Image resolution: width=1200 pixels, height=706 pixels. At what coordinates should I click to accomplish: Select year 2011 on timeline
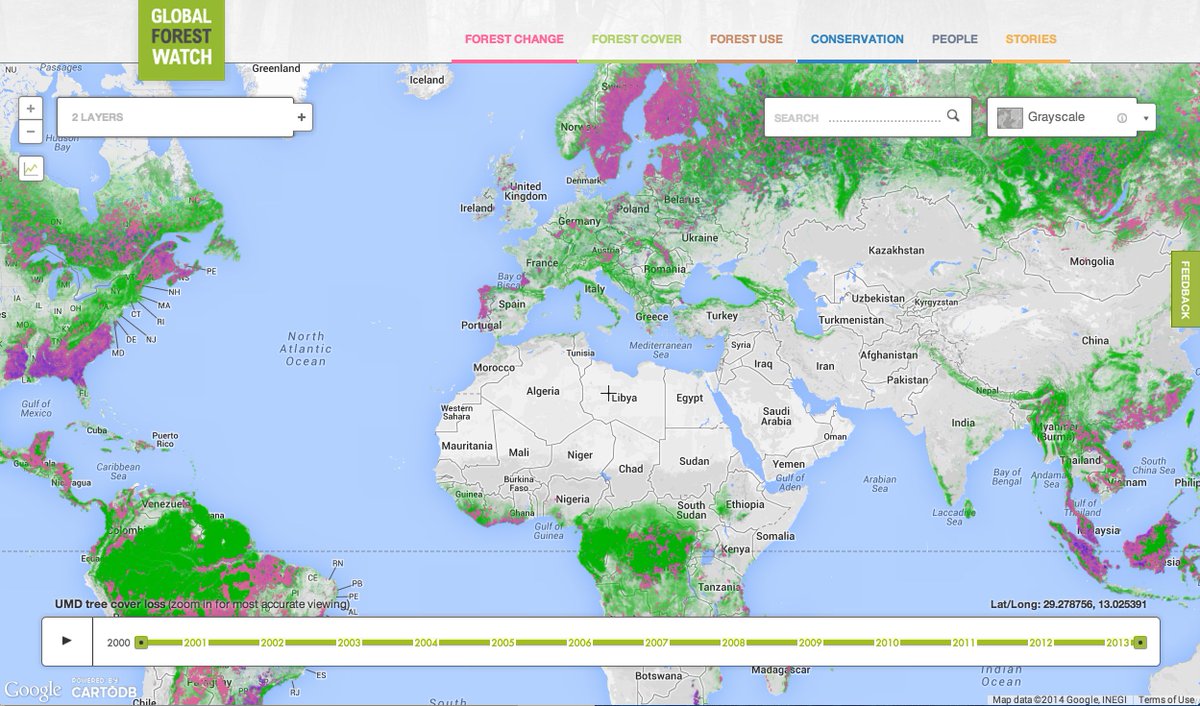tap(964, 642)
